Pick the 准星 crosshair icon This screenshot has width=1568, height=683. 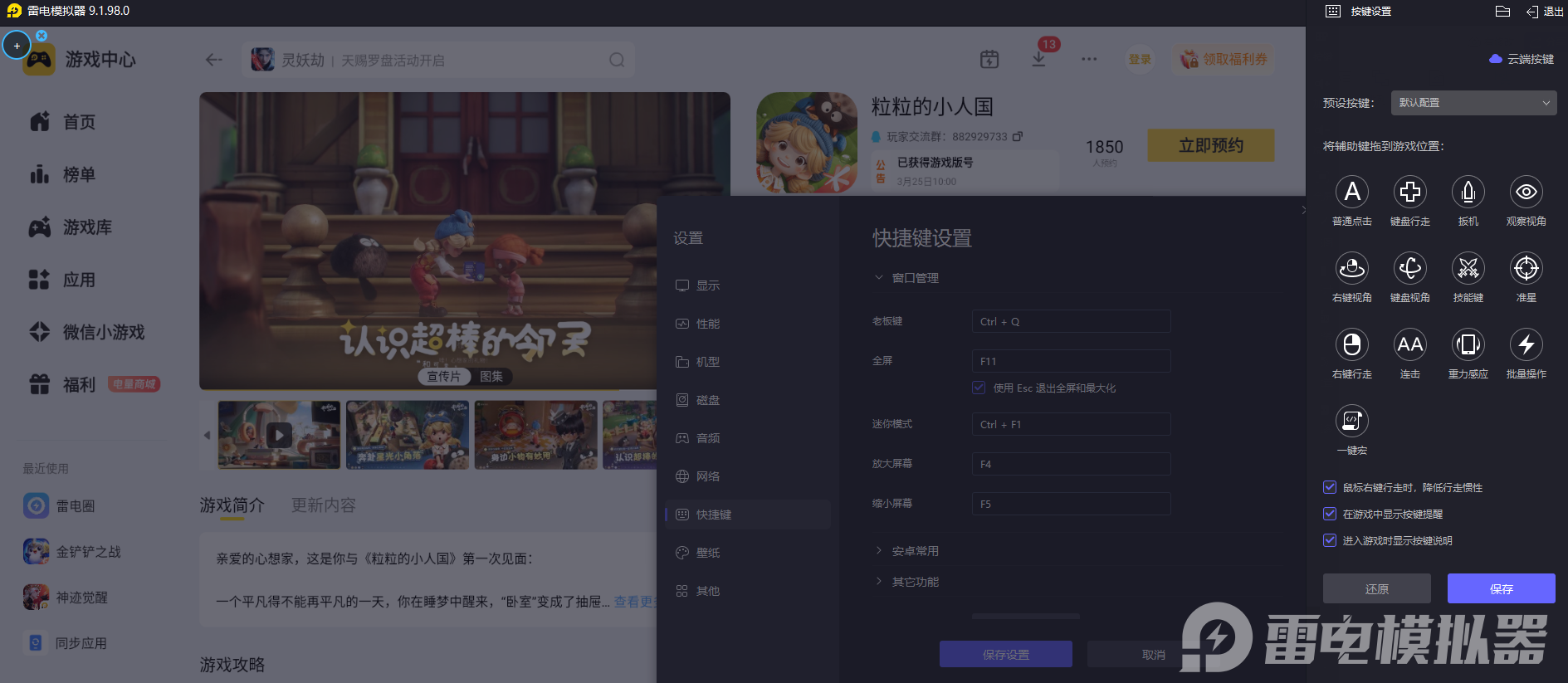(1526, 268)
